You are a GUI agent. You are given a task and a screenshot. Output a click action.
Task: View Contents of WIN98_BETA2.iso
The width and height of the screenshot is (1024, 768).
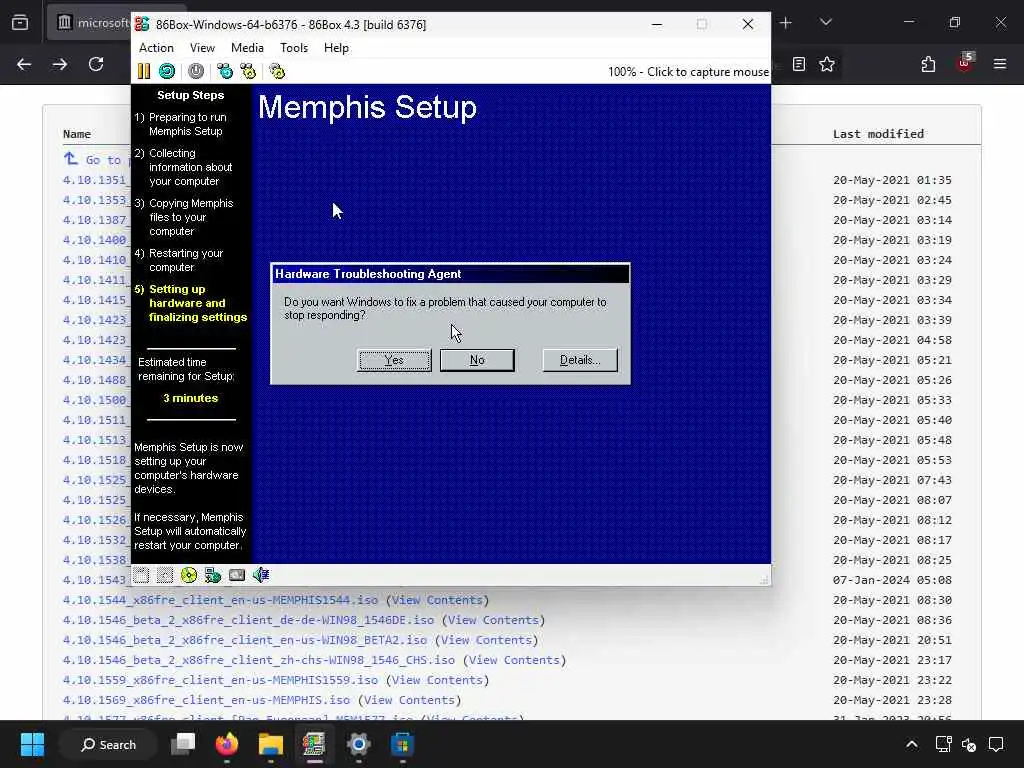click(x=486, y=640)
